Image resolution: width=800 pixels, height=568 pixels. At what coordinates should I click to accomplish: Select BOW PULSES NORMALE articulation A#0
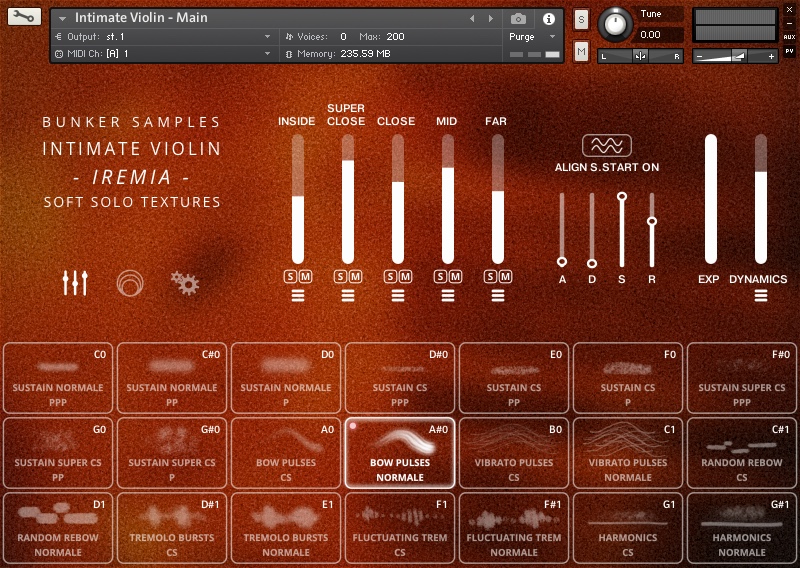(x=399, y=453)
